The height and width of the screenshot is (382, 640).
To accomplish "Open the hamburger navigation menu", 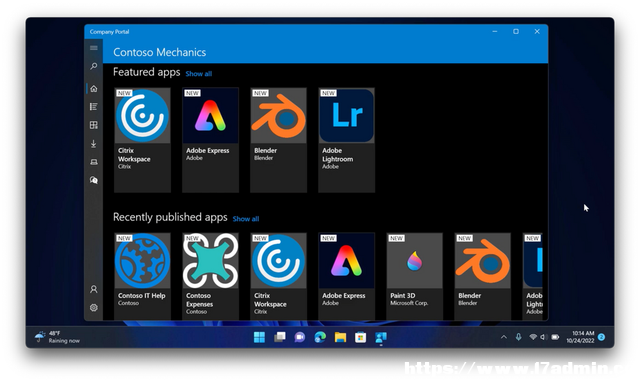I will (x=93, y=48).
